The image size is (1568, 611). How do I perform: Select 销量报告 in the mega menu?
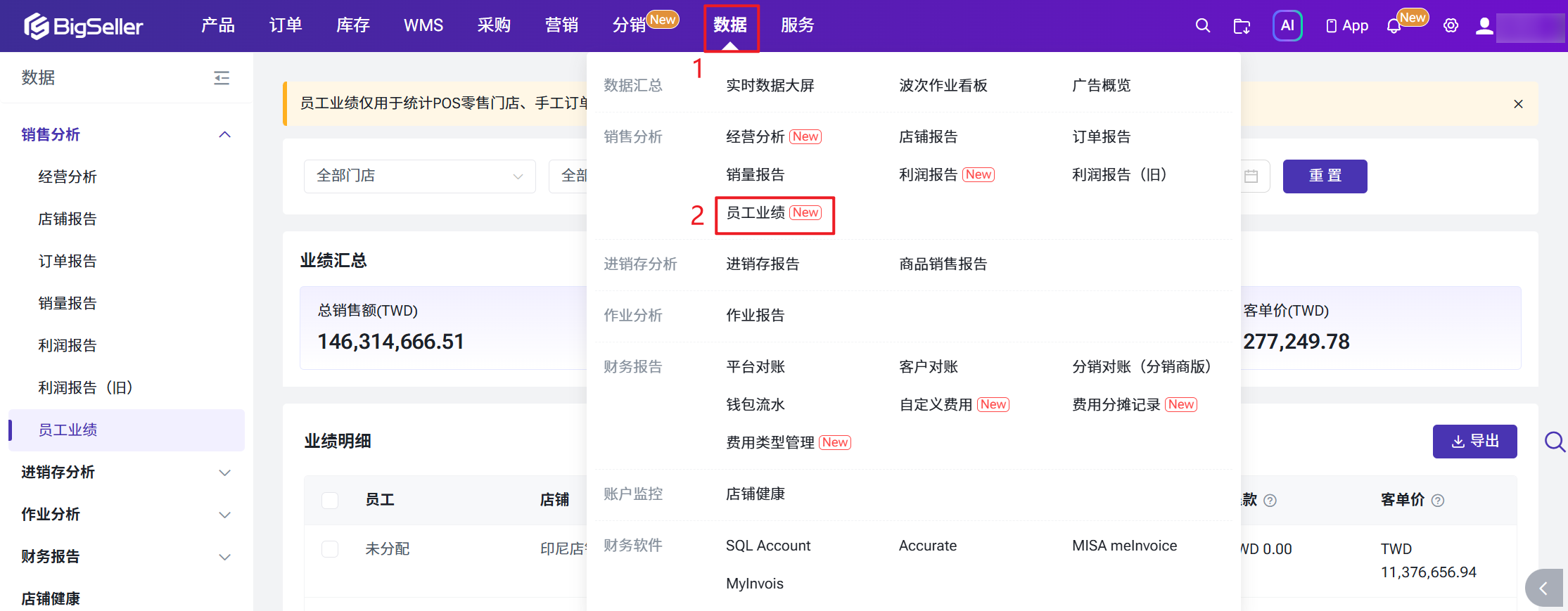pyautogui.click(x=756, y=175)
